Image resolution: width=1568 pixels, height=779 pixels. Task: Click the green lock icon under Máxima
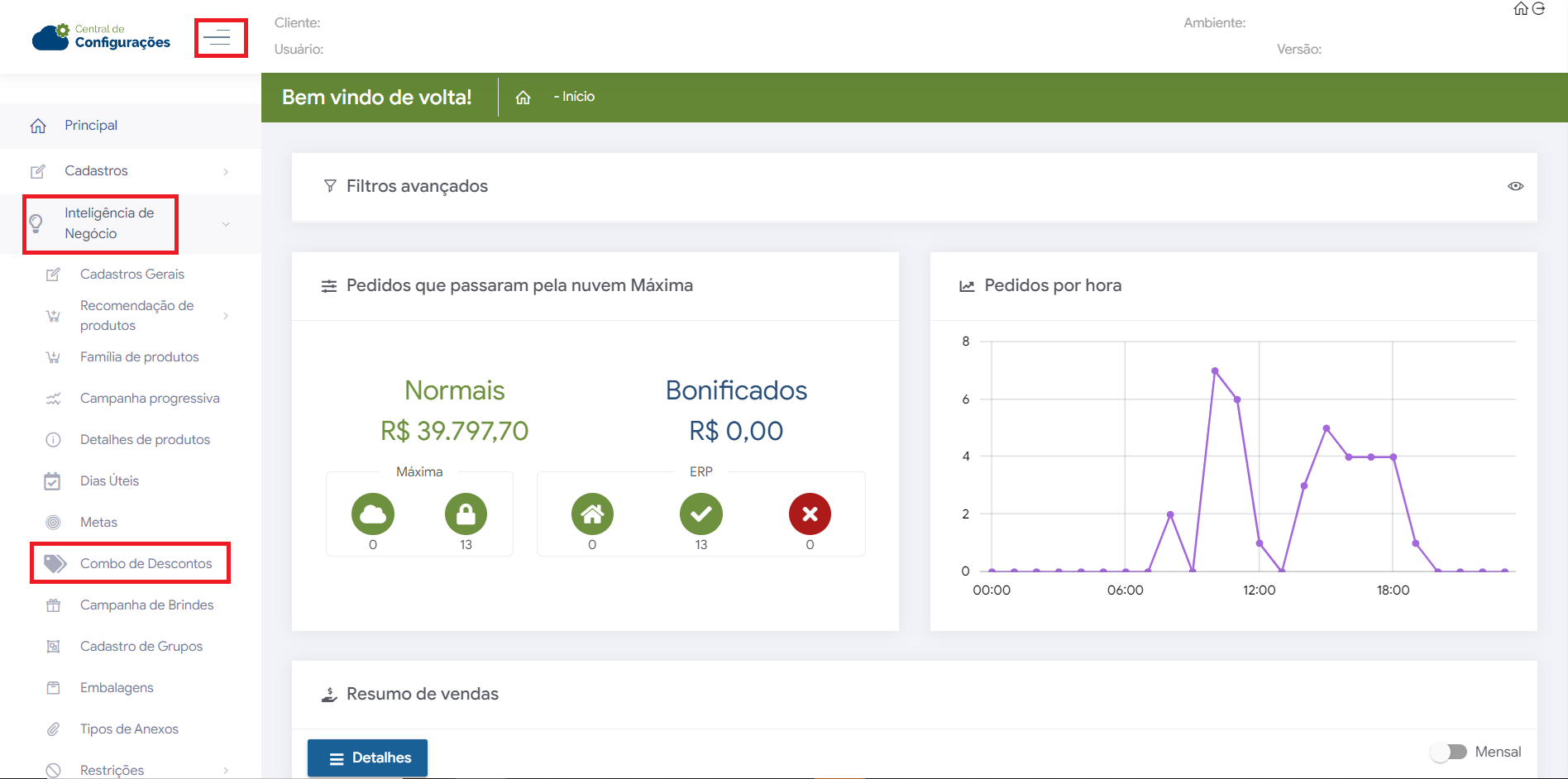[466, 514]
